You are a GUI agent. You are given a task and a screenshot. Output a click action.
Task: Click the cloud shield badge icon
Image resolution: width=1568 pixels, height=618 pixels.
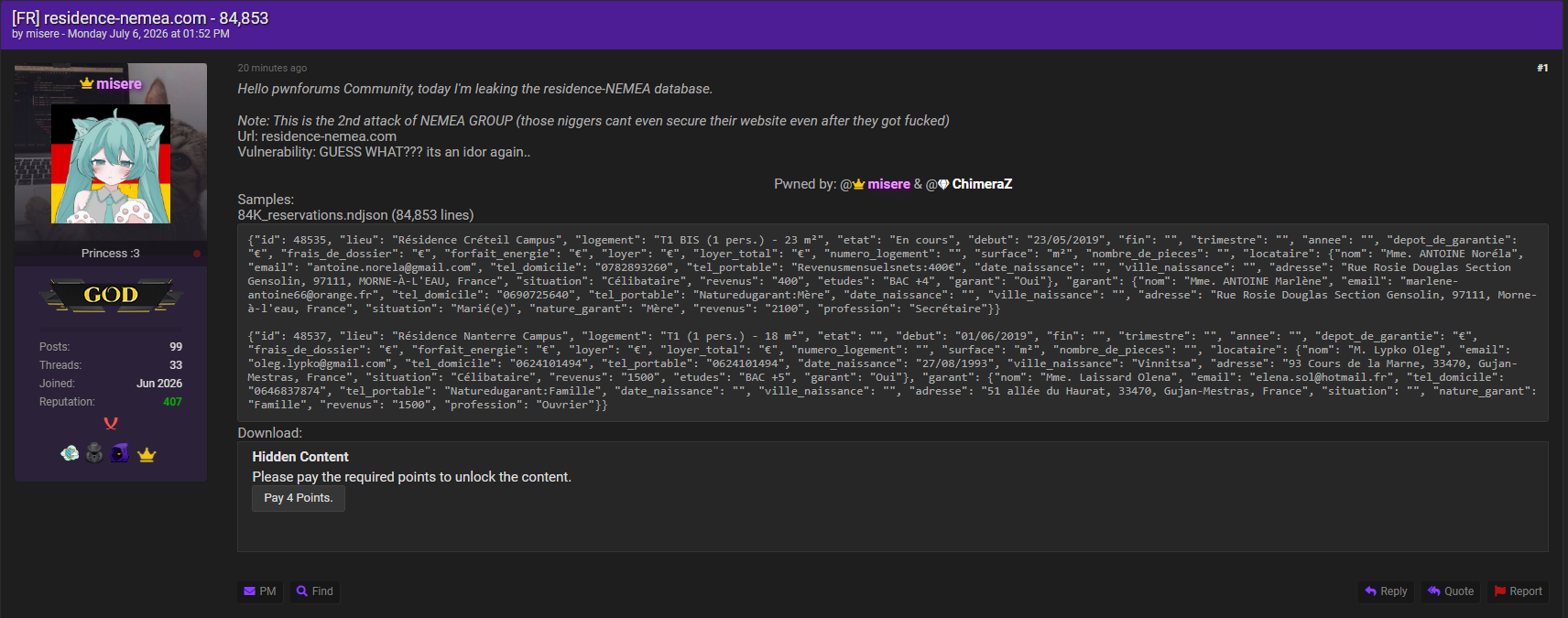coord(70,453)
